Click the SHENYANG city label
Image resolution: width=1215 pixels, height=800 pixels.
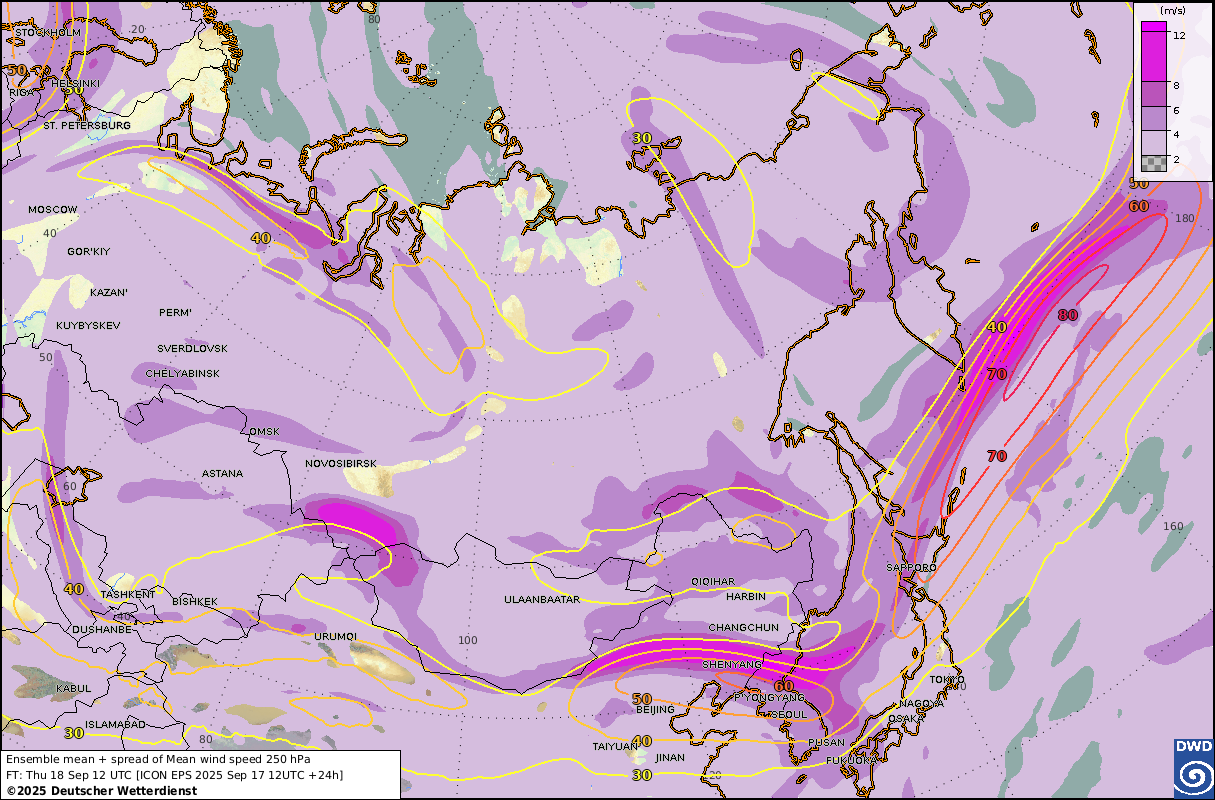click(x=731, y=664)
